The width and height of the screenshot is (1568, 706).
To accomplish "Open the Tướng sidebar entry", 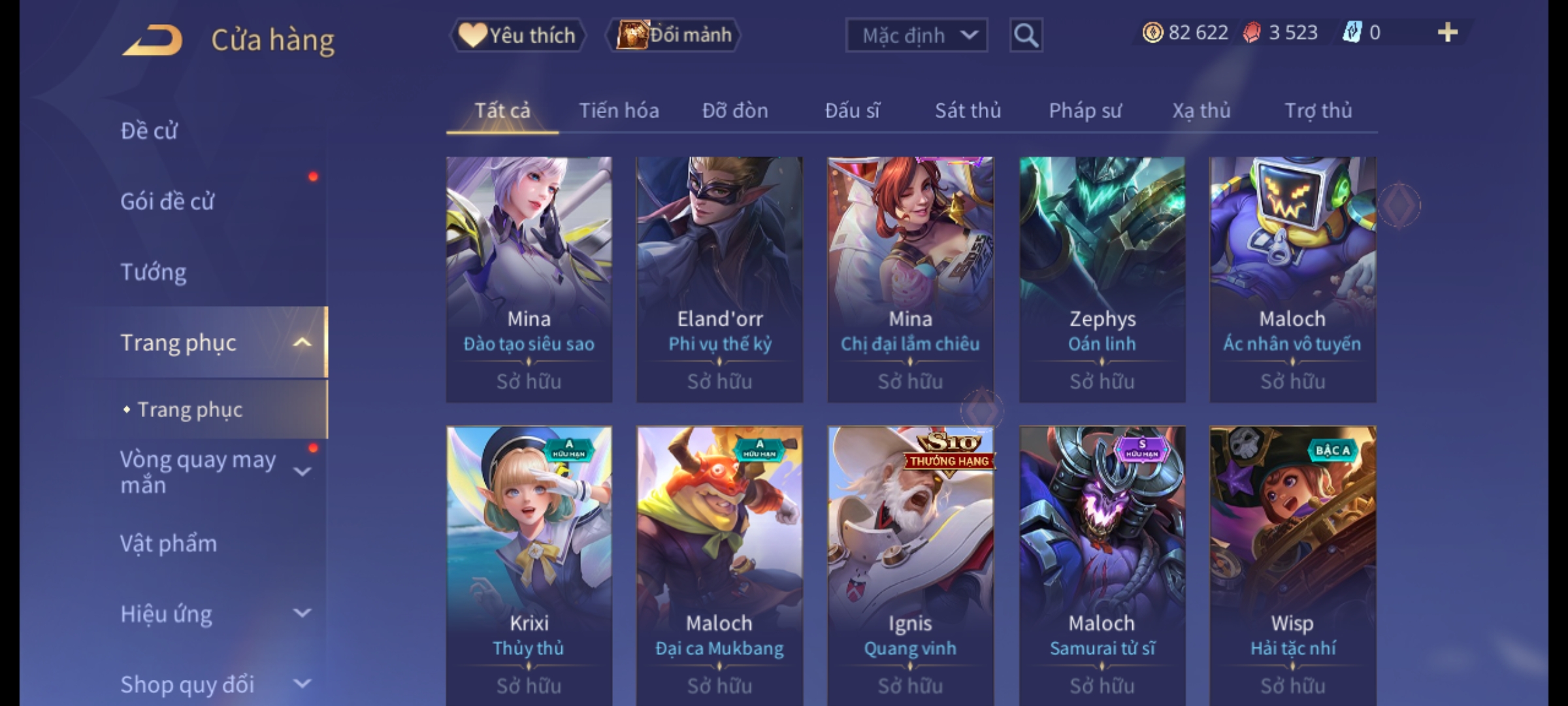I will click(154, 272).
